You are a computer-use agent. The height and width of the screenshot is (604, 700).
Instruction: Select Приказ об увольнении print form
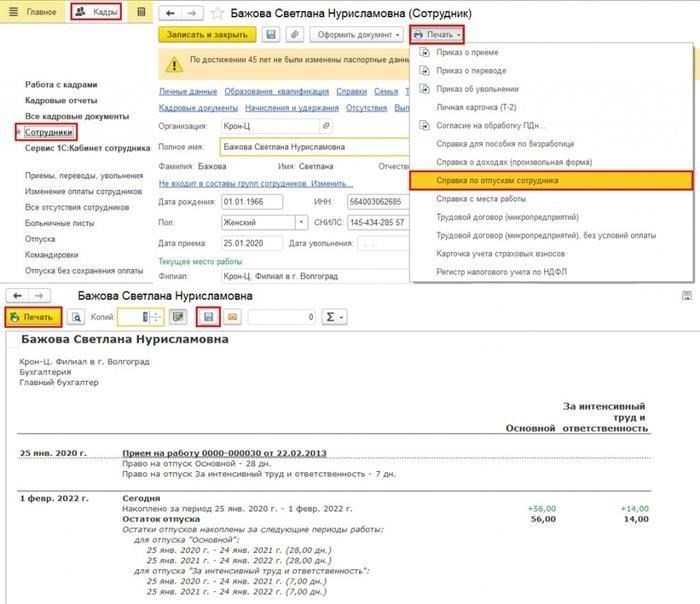click(x=477, y=89)
